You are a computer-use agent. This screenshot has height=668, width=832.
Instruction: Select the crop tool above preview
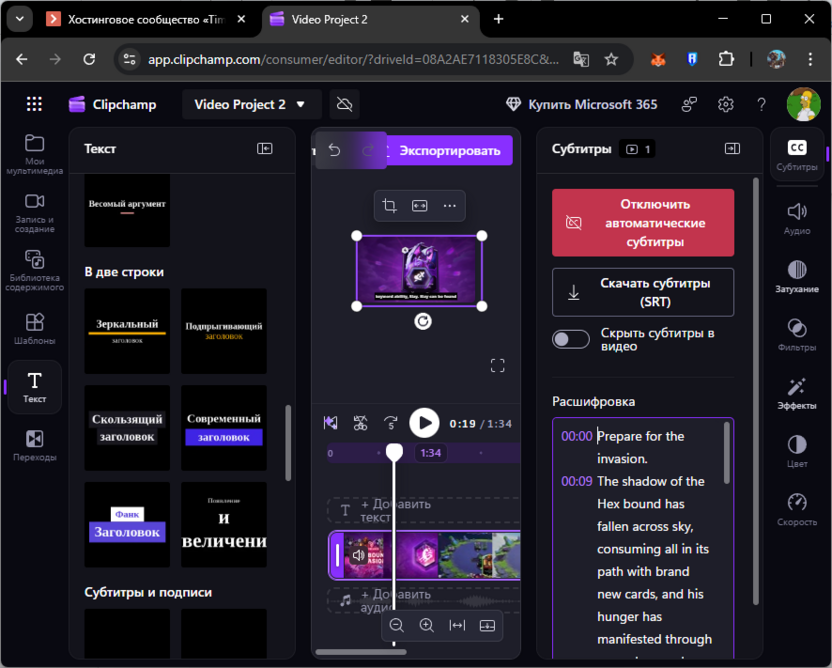389,205
